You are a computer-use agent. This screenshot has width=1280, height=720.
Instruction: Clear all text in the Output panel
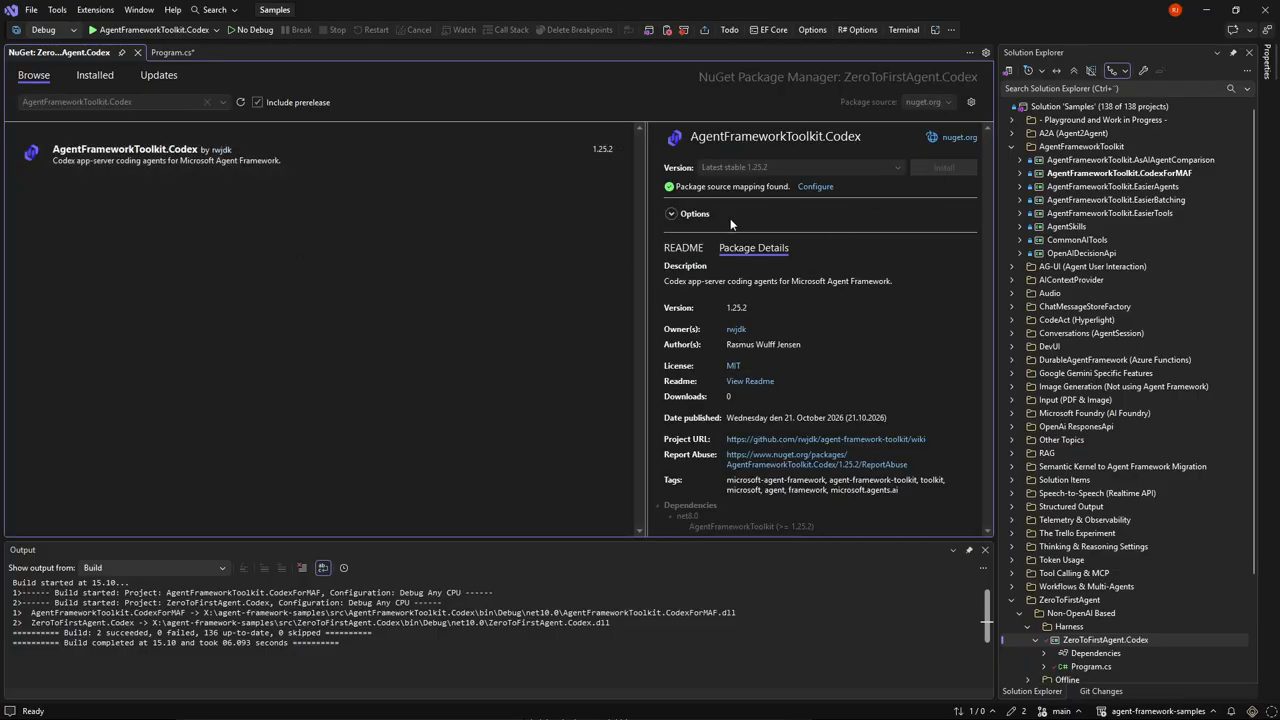pos(301,568)
